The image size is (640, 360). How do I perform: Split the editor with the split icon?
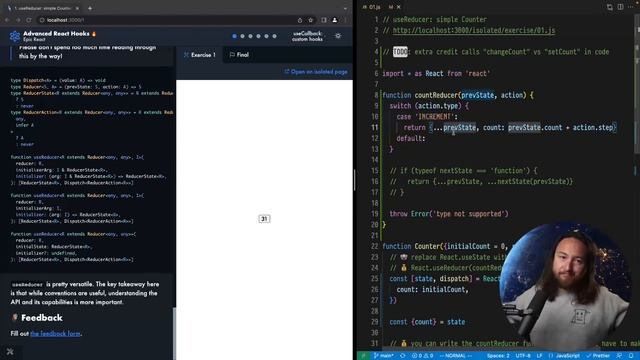pos(620,7)
